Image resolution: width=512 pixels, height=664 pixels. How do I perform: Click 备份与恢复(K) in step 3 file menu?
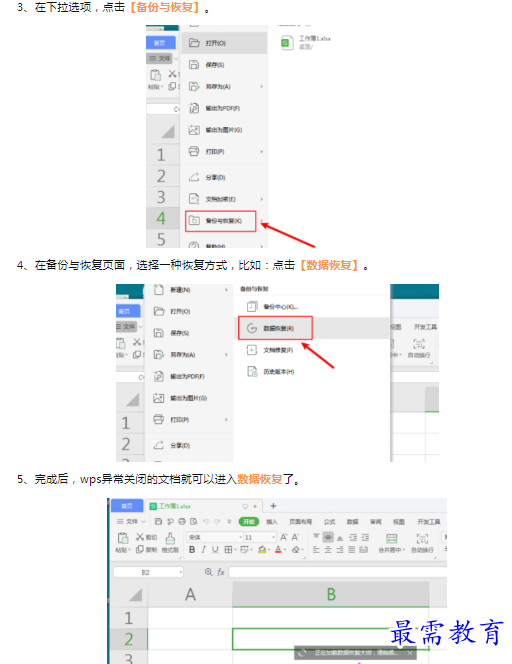[221, 221]
